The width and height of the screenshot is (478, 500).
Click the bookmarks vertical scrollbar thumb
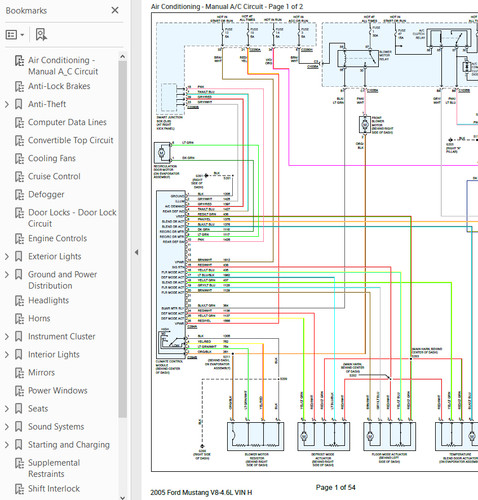(x=122, y=239)
